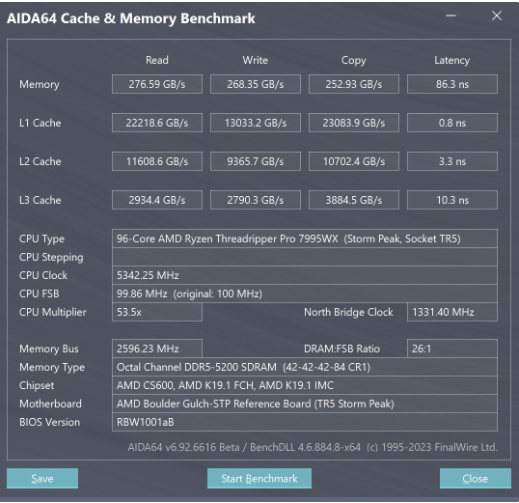This screenshot has height=503, width=519.
Task: Select the CPU Type Threadripper Pro 7995WX field
Action: pos(305,239)
